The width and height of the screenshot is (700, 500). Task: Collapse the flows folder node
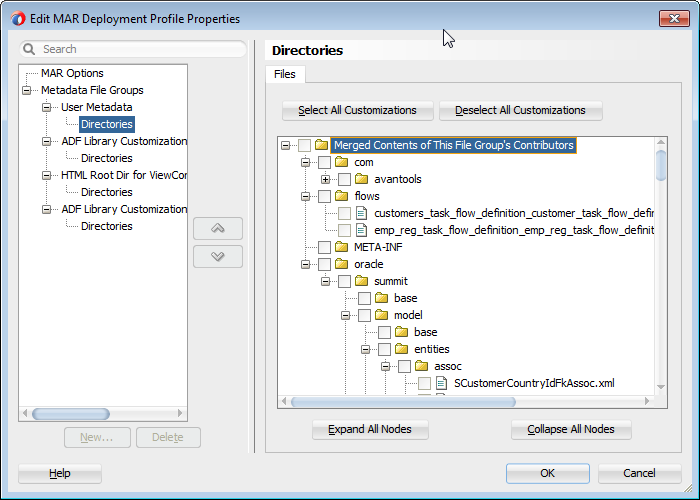(305, 196)
